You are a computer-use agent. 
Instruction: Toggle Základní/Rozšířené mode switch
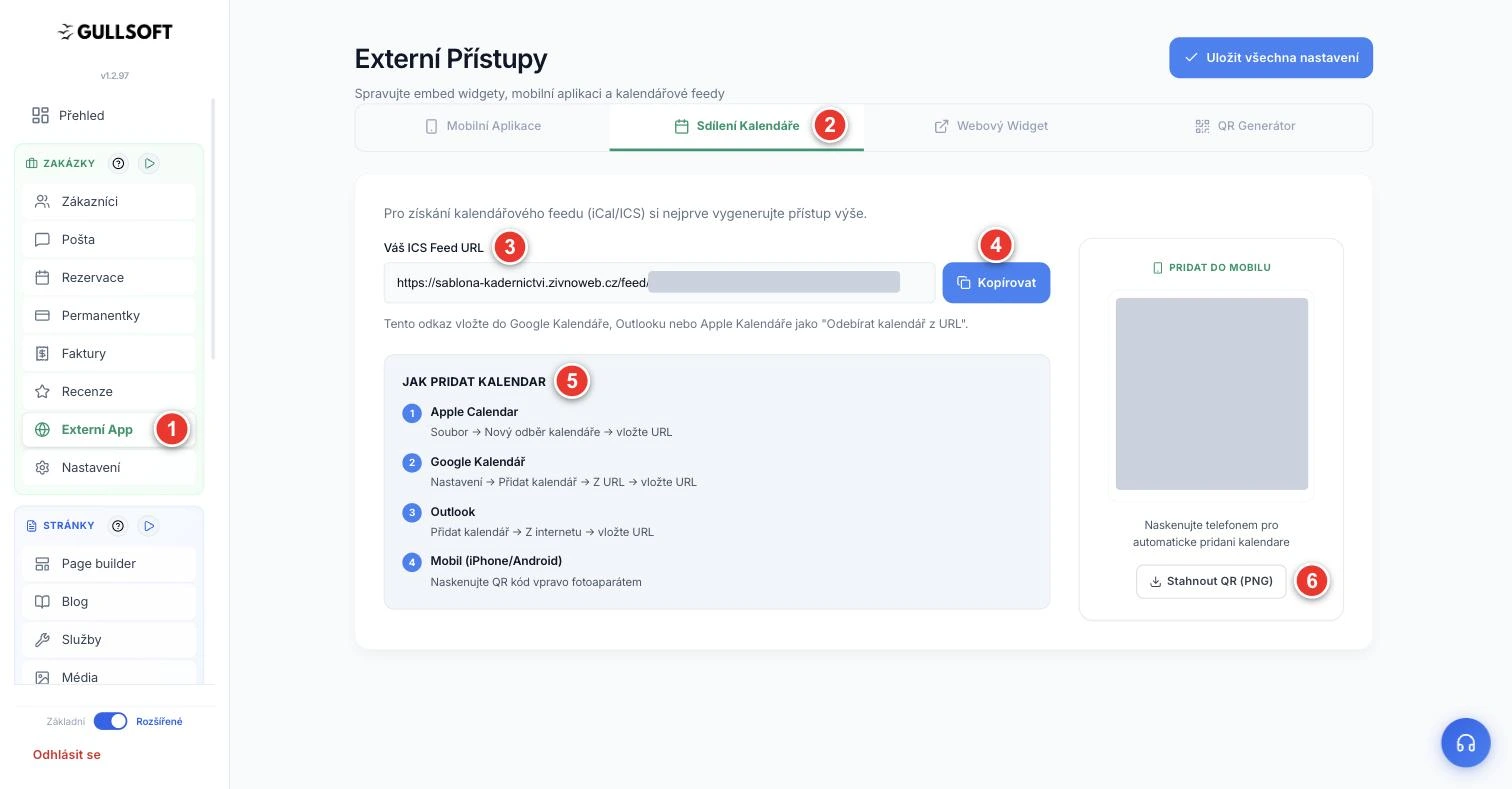point(111,721)
